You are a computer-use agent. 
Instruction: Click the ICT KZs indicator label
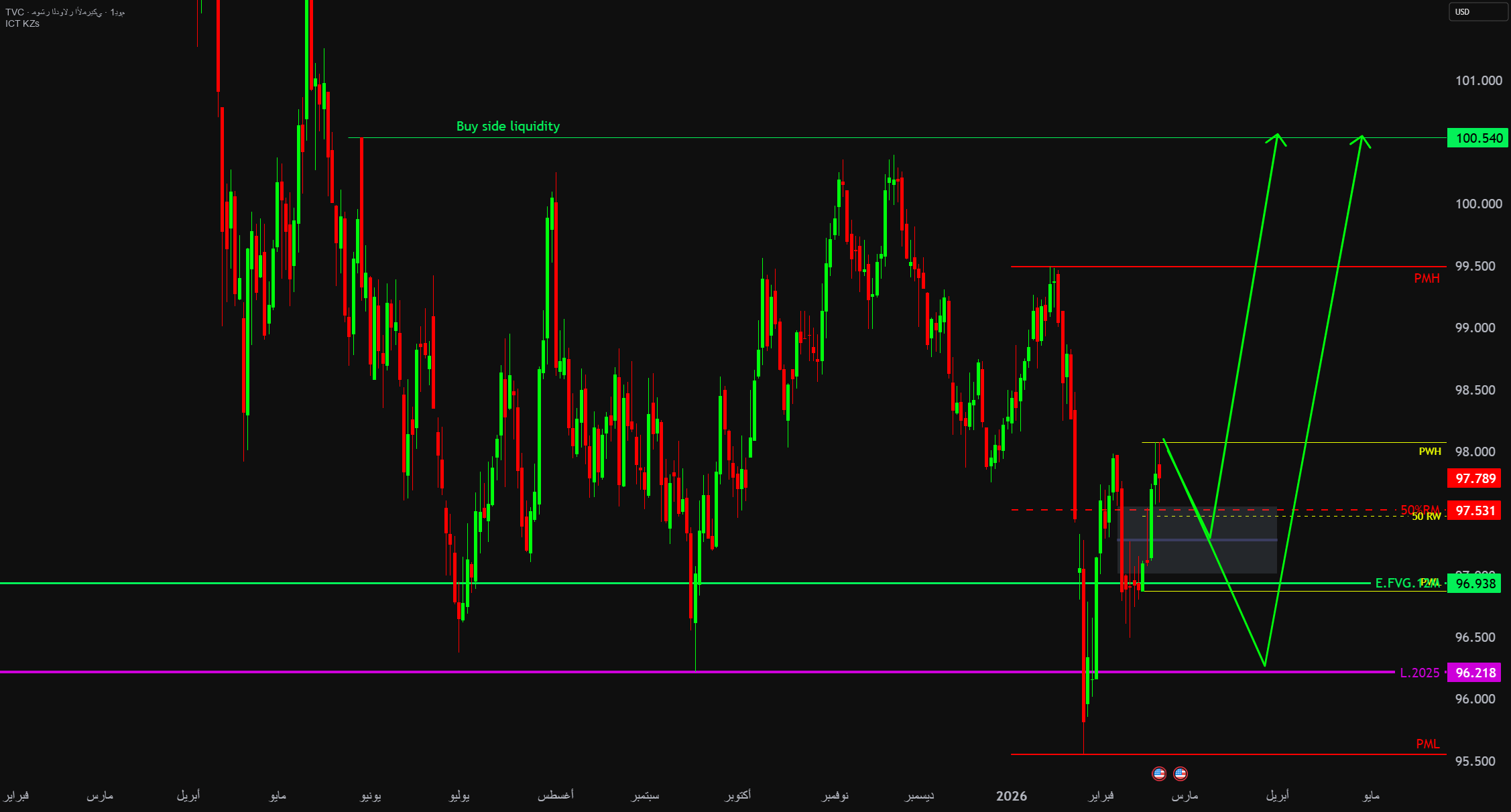[23, 23]
